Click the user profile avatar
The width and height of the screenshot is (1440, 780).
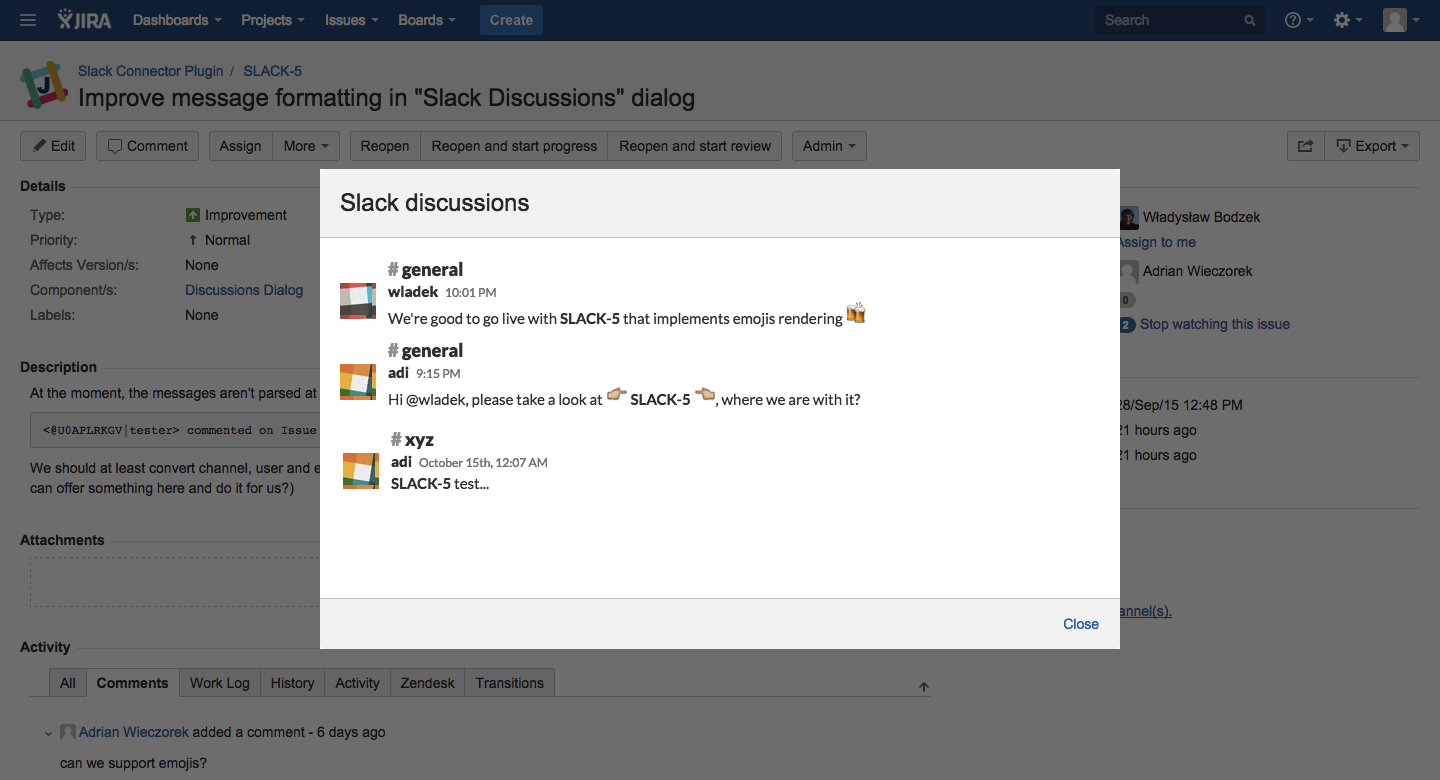pos(1400,20)
